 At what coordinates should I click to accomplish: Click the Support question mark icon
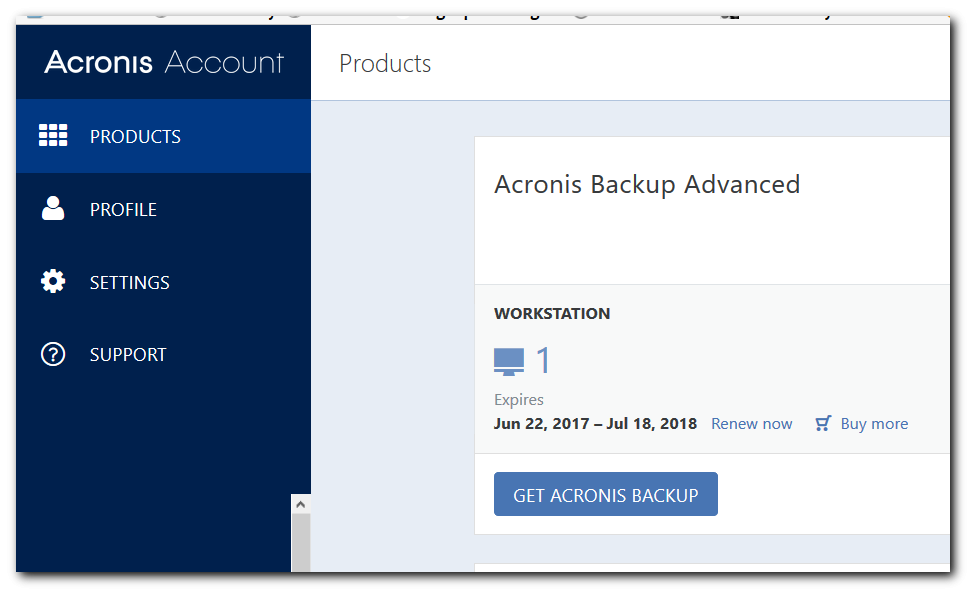click(x=53, y=354)
